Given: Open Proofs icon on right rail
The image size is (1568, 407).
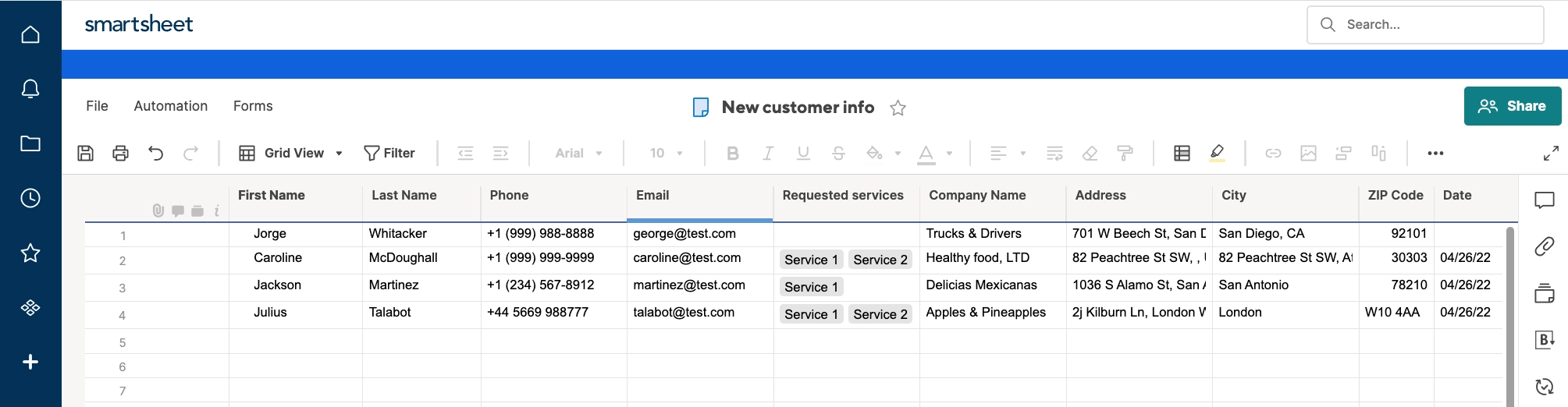Looking at the screenshot, I should coord(1544,293).
